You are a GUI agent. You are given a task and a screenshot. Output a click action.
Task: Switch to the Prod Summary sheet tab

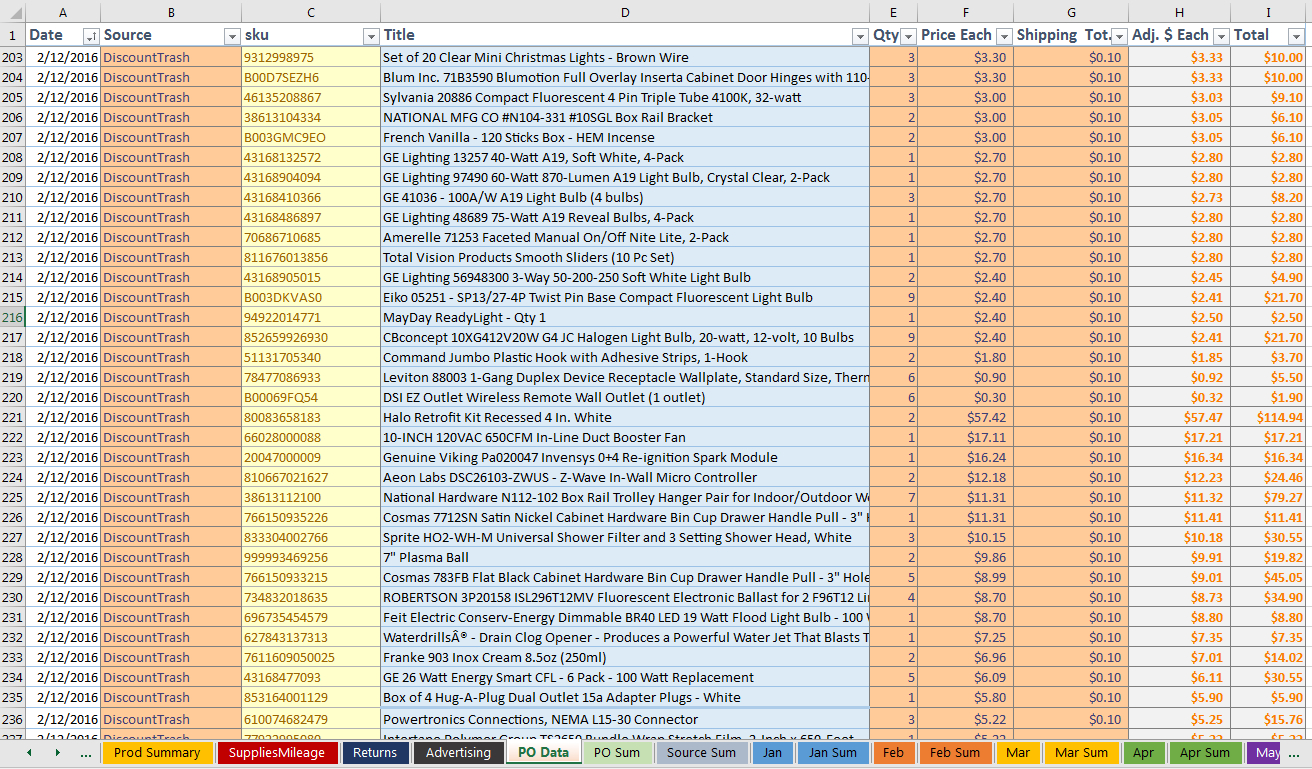(x=157, y=753)
